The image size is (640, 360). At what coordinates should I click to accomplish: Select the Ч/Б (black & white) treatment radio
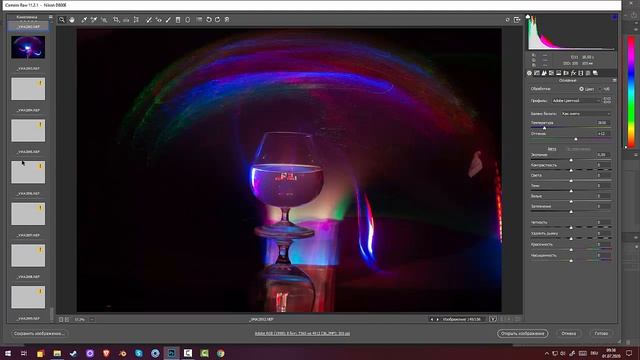click(600, 89)
